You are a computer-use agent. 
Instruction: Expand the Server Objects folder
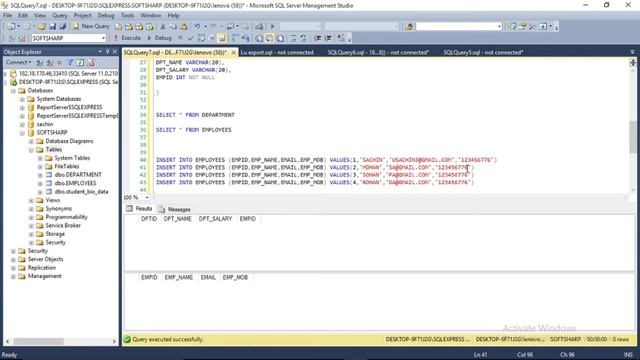(13, 260)
